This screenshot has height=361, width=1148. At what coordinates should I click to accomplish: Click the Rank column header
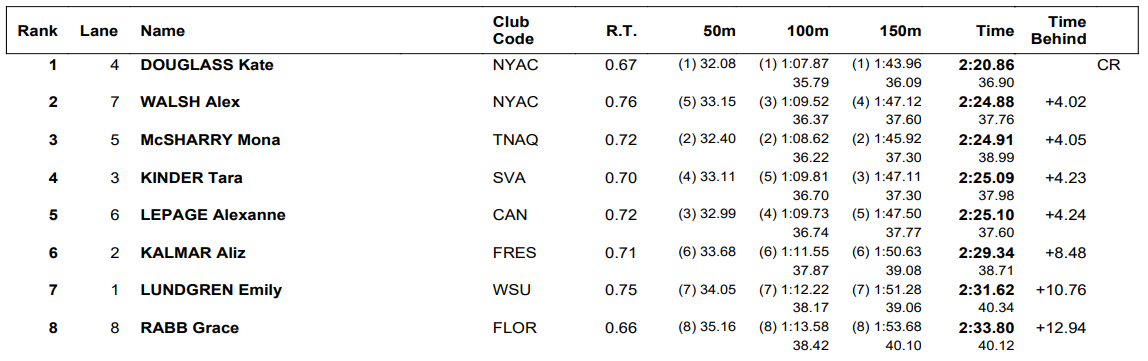[33, 31]
